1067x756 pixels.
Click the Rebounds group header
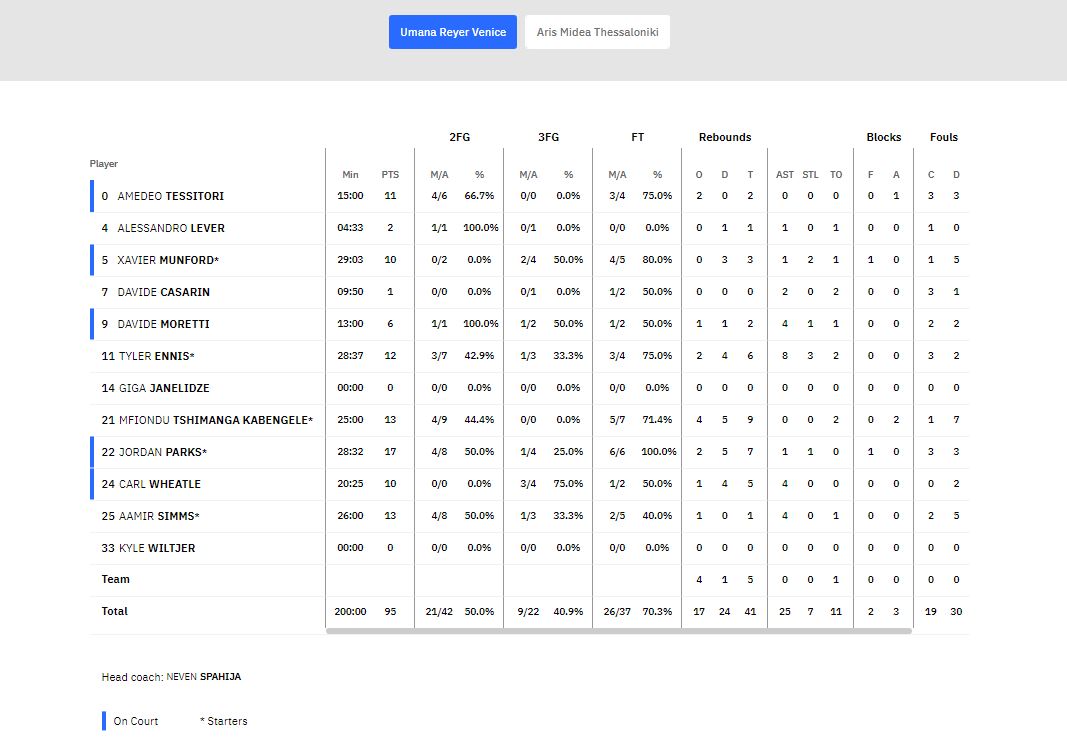(724, 137)
